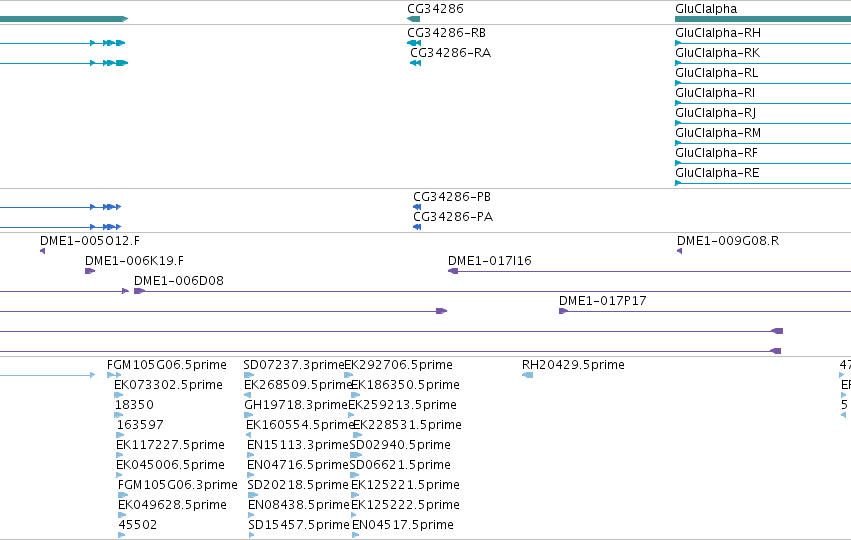Click EST FGM105G06.5prime
The height and width of the screenshot is (540, 851).
[x=167, y=365]
